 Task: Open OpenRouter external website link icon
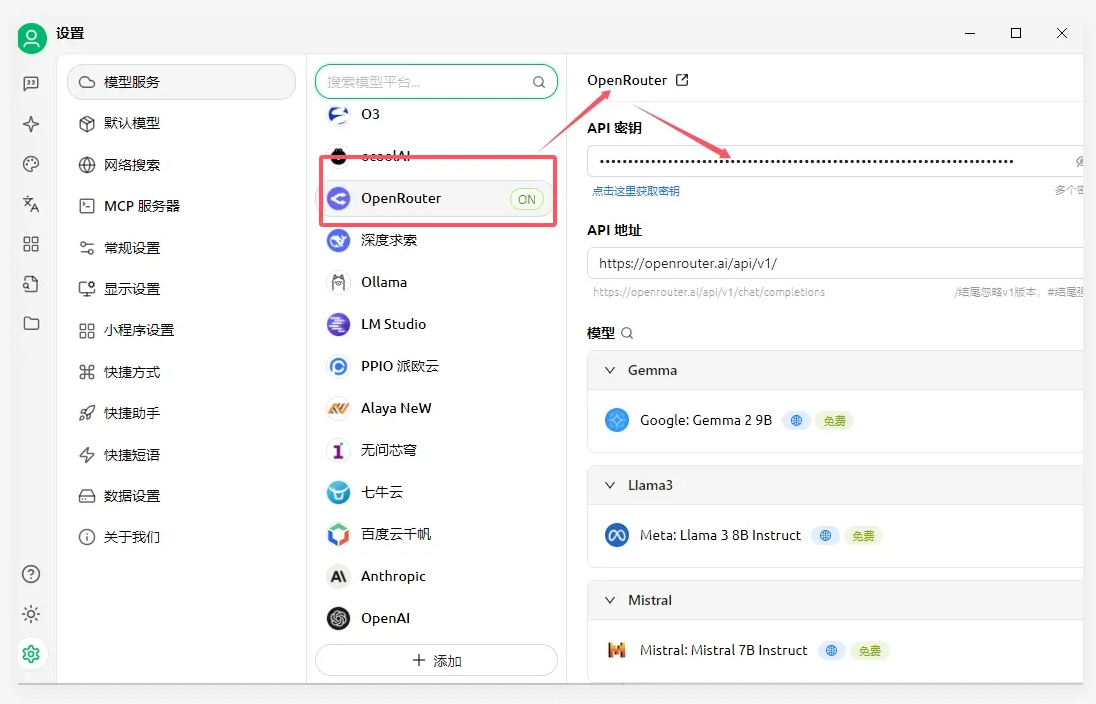pyautogui.click(x=682, y=80)
